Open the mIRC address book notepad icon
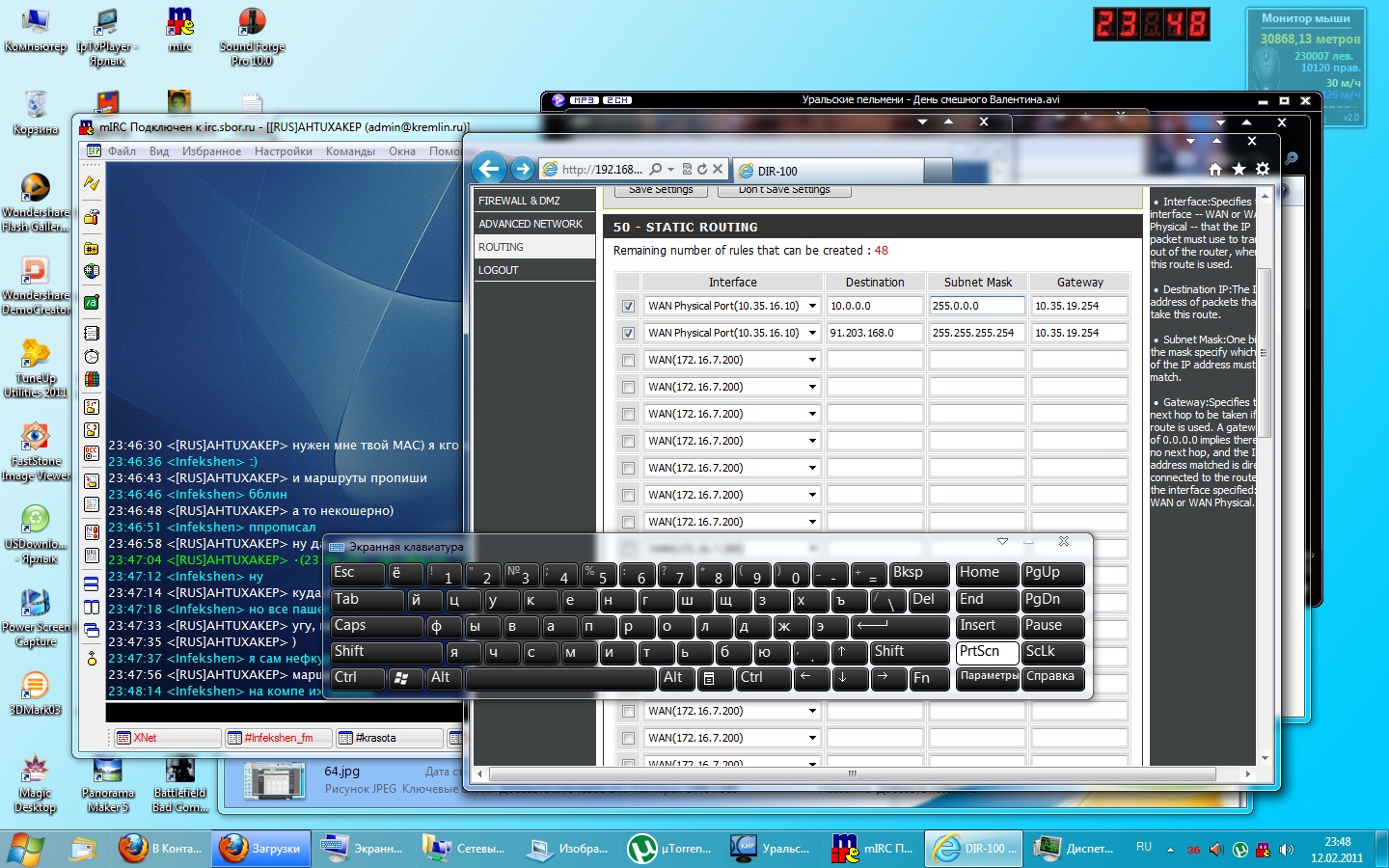The width and height of the screenshot is (1389, 868). pyautogui.click(x=92, y=333)
